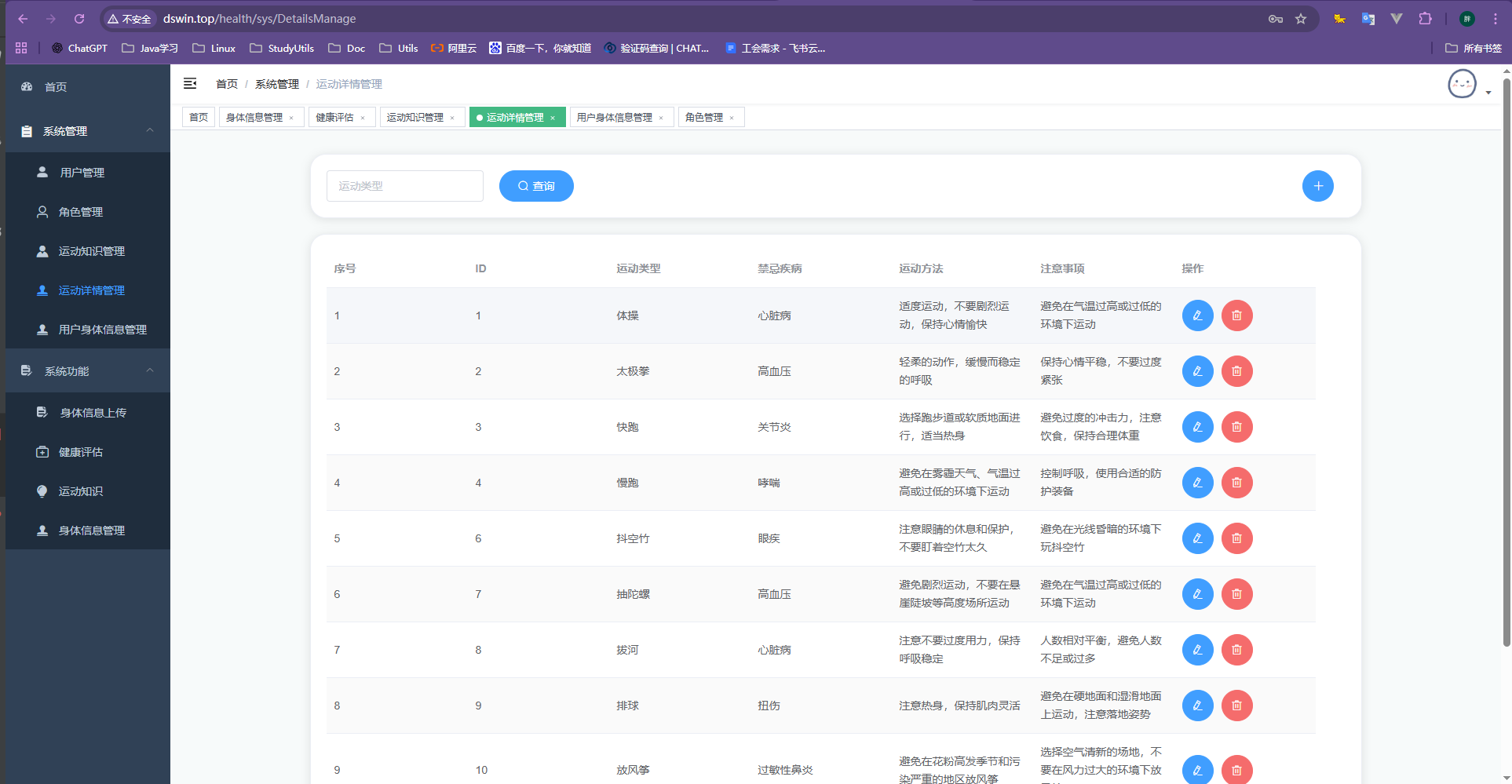Click 首页 in the breadcrumb
Screen dimensions: 1512x784
[227, 84]
